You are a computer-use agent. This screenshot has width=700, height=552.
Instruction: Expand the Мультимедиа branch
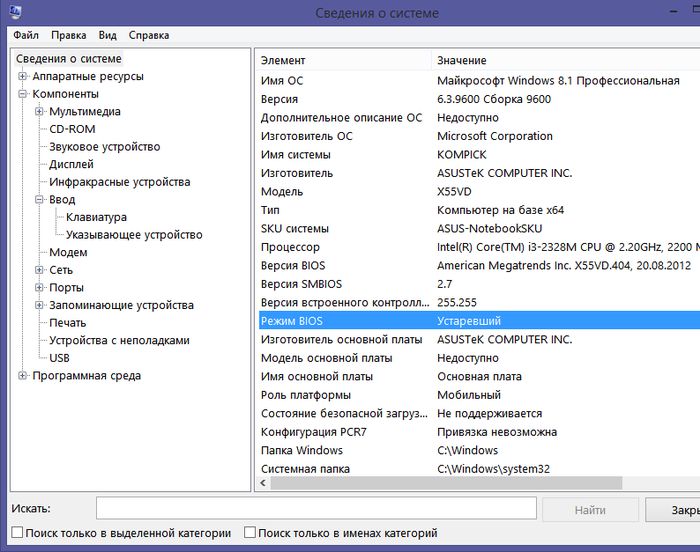[x=40, y=112]
